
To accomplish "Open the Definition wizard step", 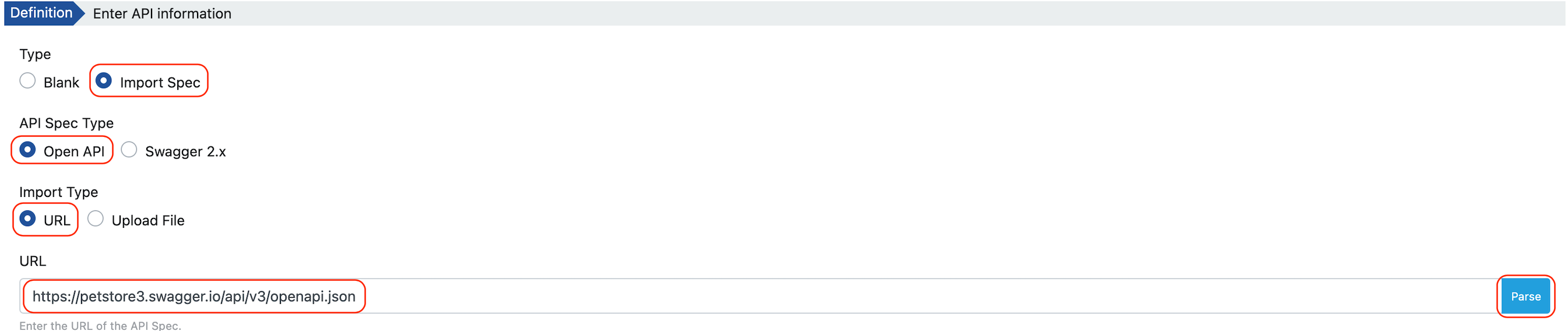I will (41, 13).
